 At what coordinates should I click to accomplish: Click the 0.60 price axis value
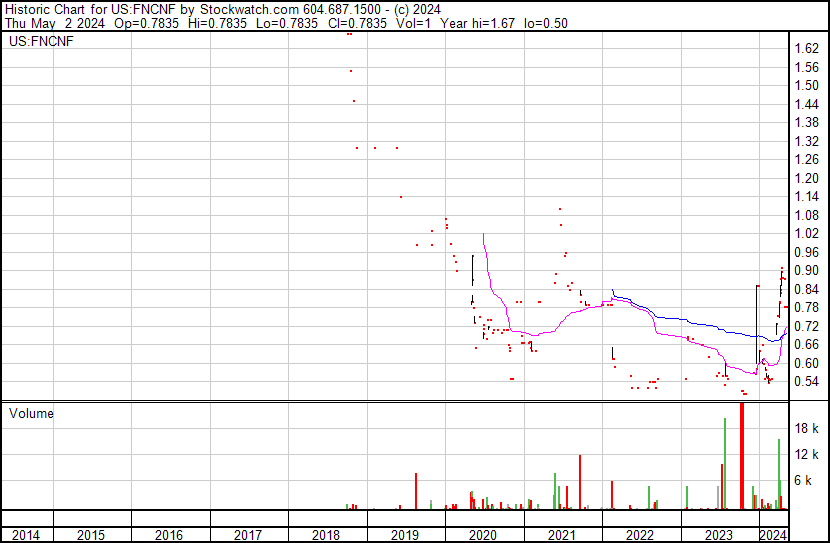(x=807, y=364)
